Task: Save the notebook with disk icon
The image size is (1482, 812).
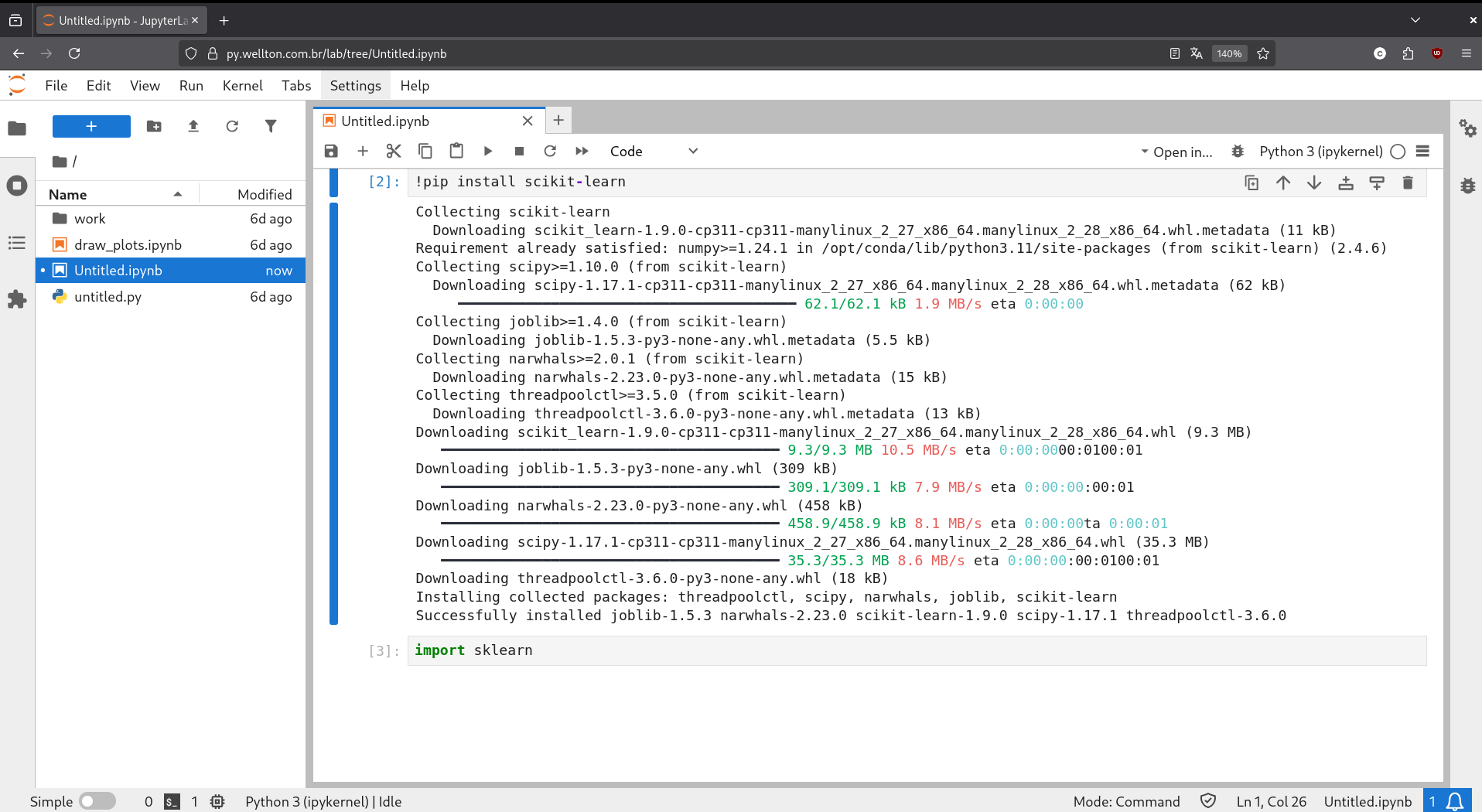Action: point(331,151)
